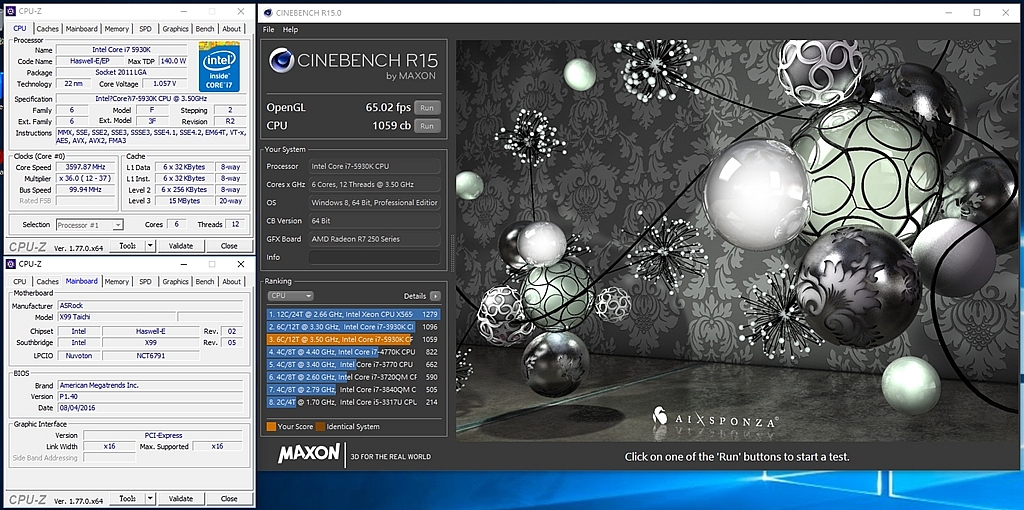Open the Mainboard tab in top CPU-Z window

82,29
